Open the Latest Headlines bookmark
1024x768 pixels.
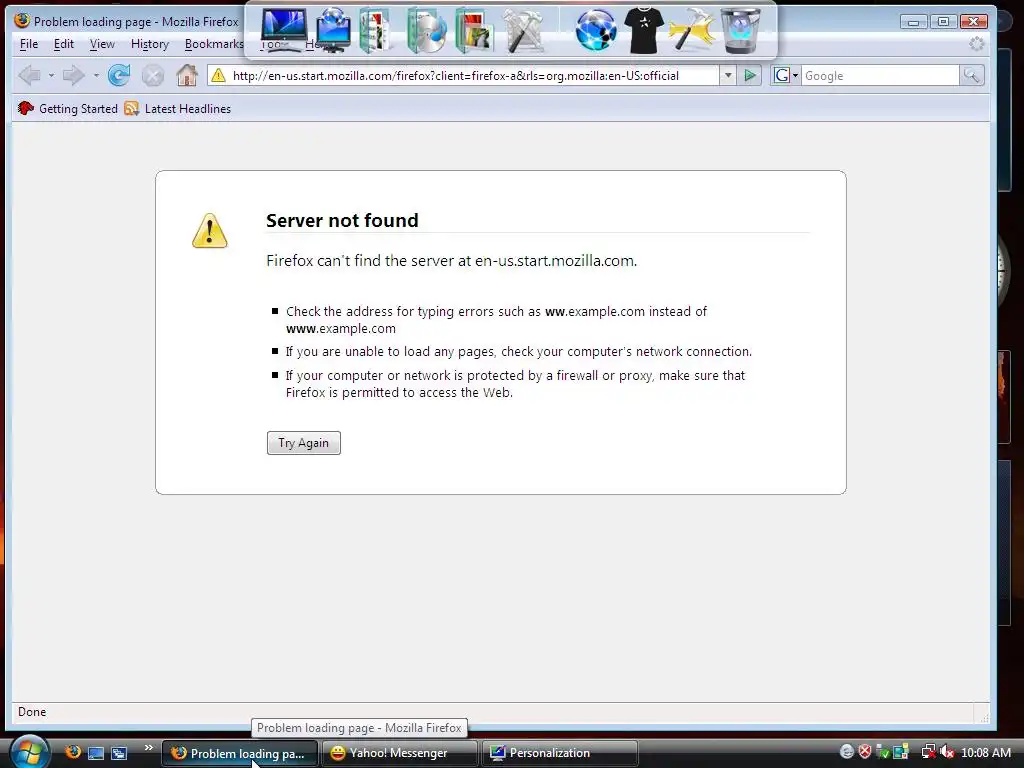178,108
